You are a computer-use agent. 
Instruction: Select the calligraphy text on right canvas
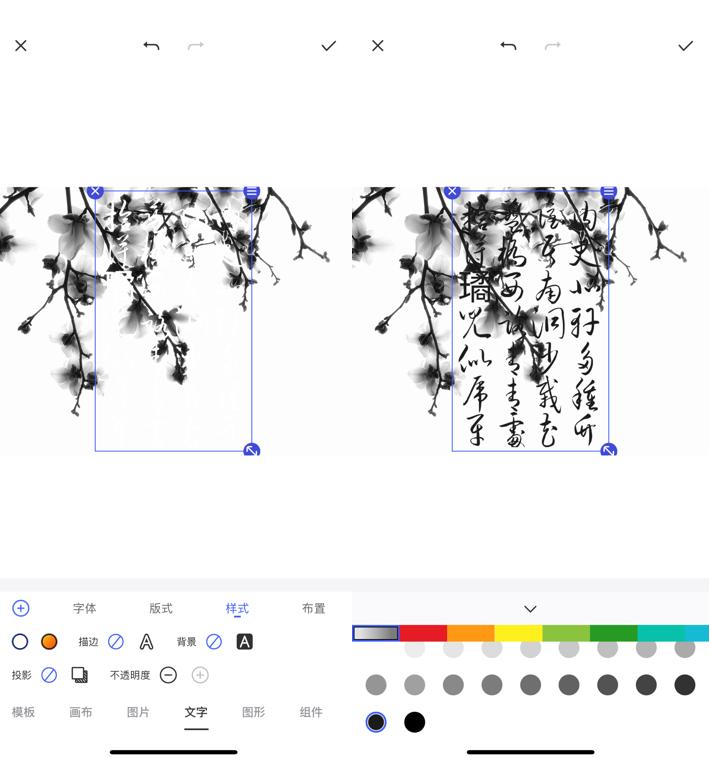530,322
